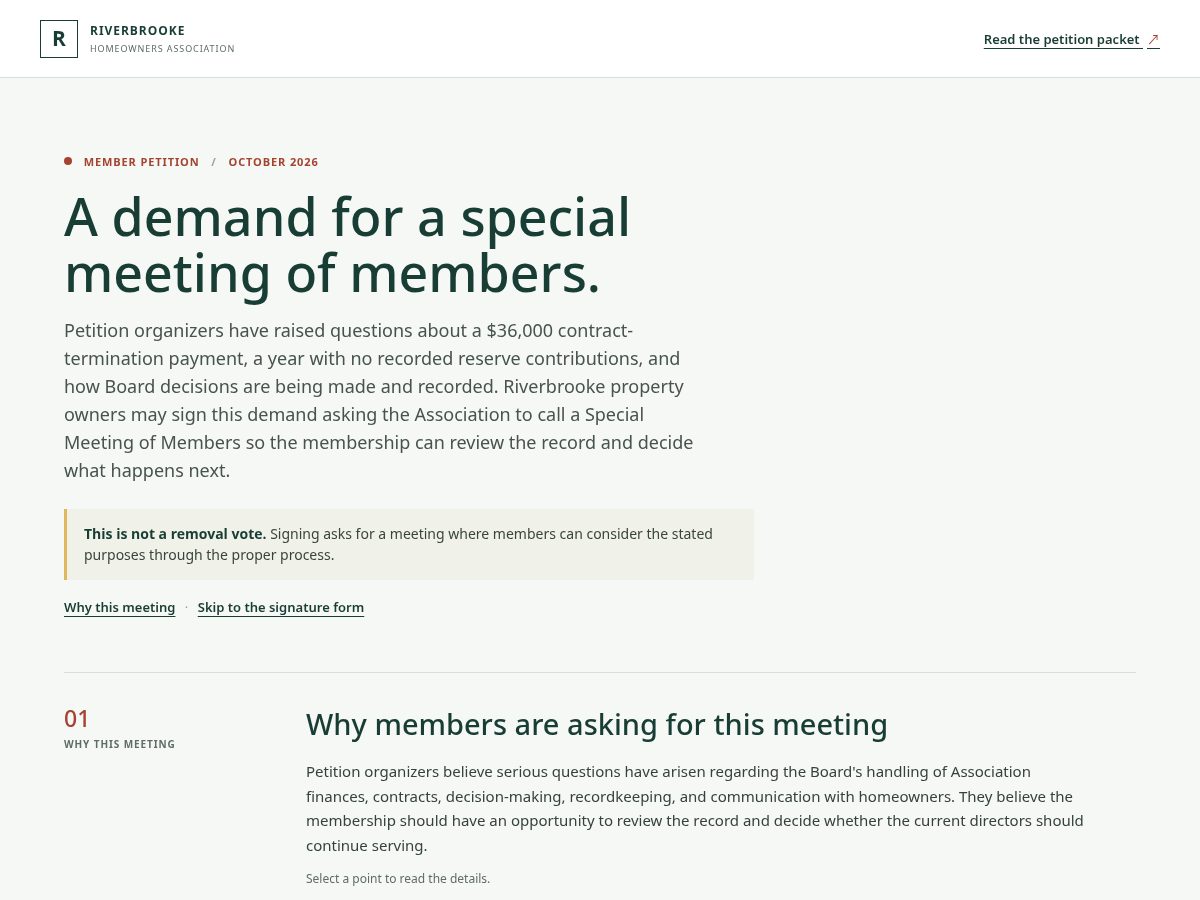Click the intro paragraph mentioning $36,000 payment

point(379,400)
